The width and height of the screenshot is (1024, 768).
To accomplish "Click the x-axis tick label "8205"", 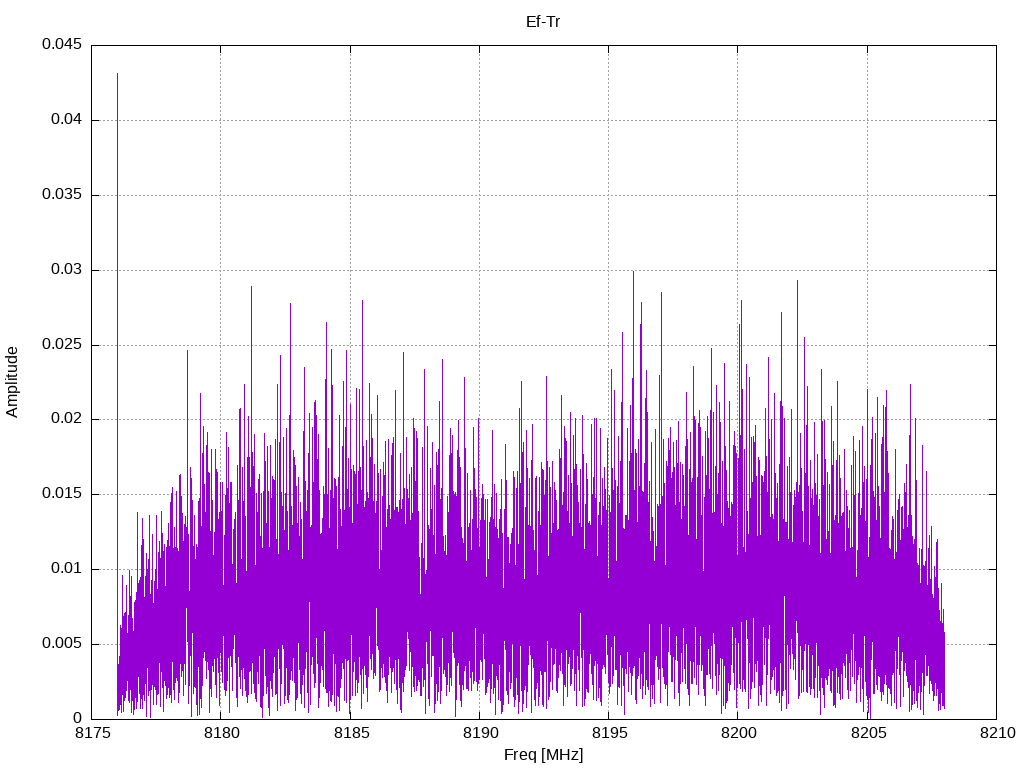I will point(867,733).
